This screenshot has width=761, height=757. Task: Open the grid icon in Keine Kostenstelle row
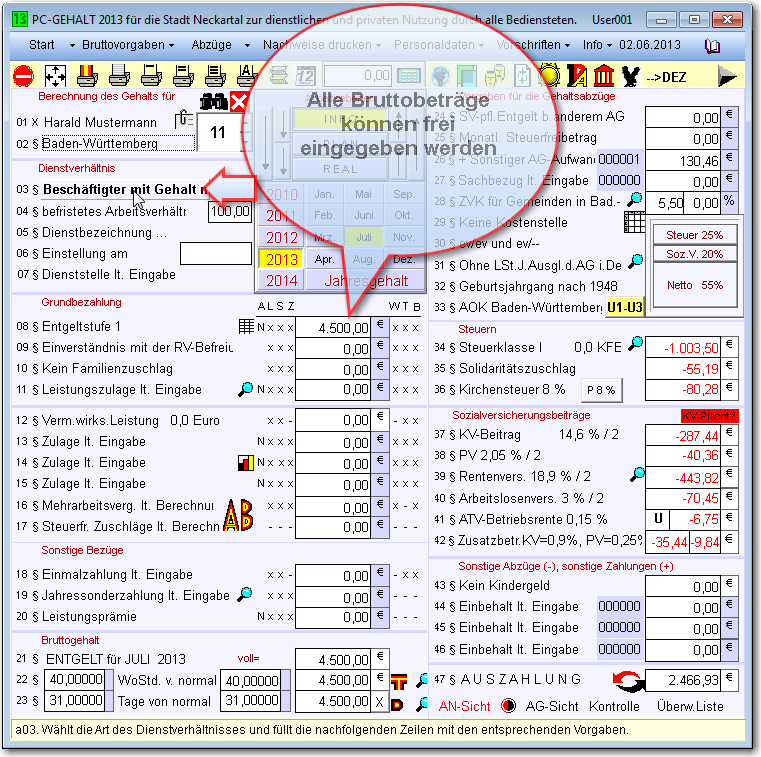[x=634, y=222]
